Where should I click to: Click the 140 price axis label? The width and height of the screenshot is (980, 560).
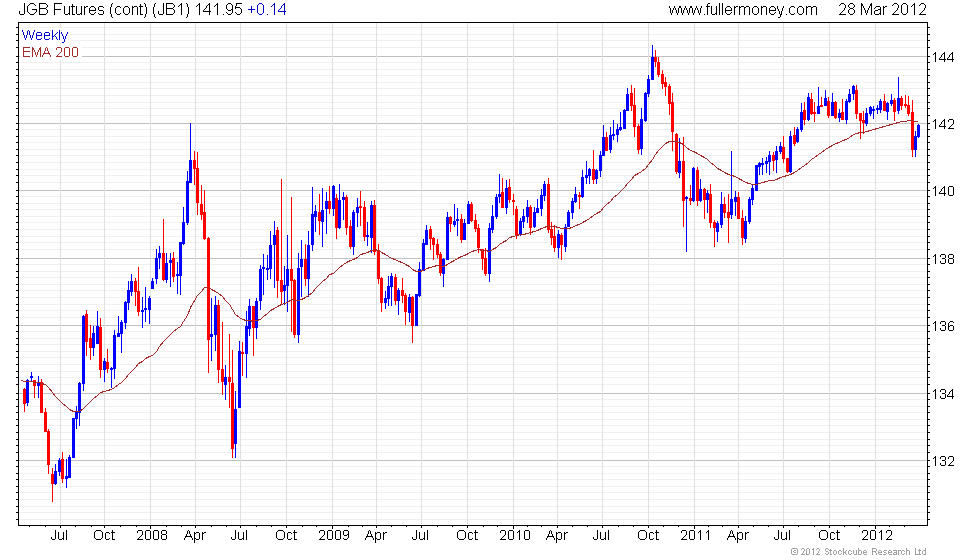[945, 191]
